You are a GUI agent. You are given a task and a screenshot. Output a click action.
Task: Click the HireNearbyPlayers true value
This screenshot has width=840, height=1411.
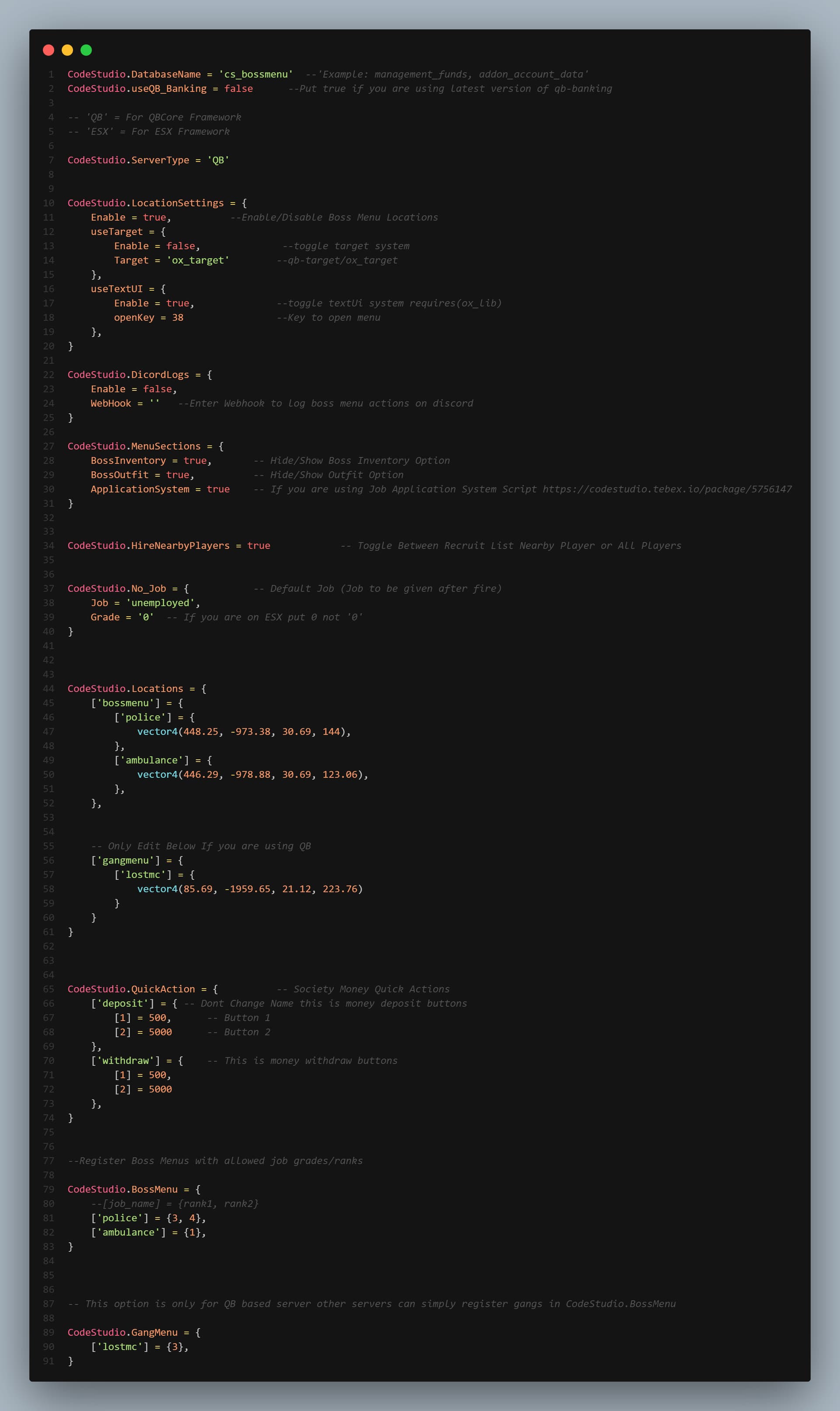[x=259, y=546]
